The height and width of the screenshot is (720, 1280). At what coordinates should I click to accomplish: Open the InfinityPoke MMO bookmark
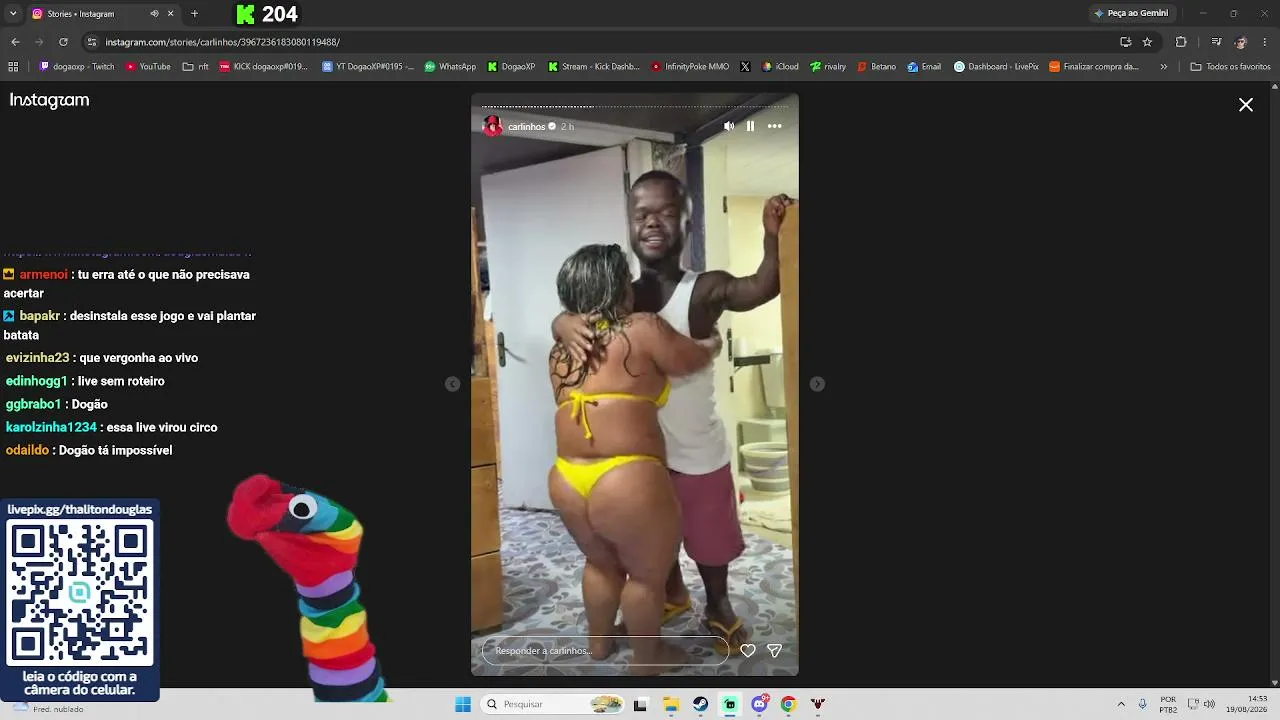[x=690, y=67]
